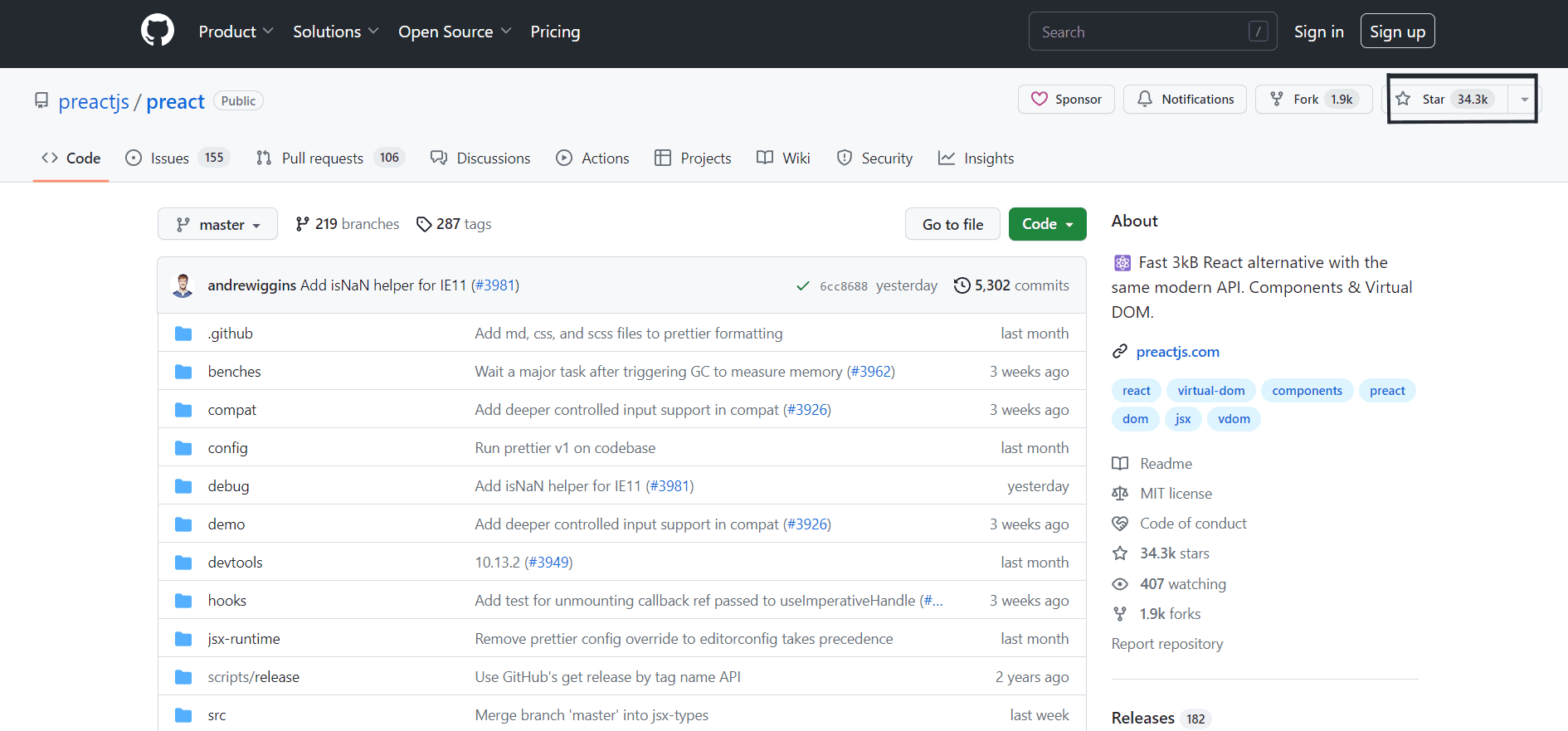Click the tag icon beside 287 tags

424,224
